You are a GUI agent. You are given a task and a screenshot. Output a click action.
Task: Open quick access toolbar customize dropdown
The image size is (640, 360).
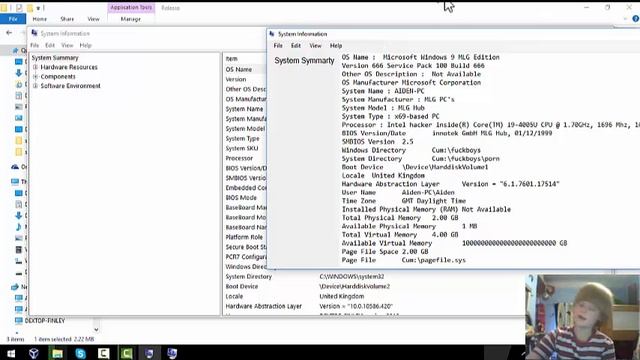[38, 8]
